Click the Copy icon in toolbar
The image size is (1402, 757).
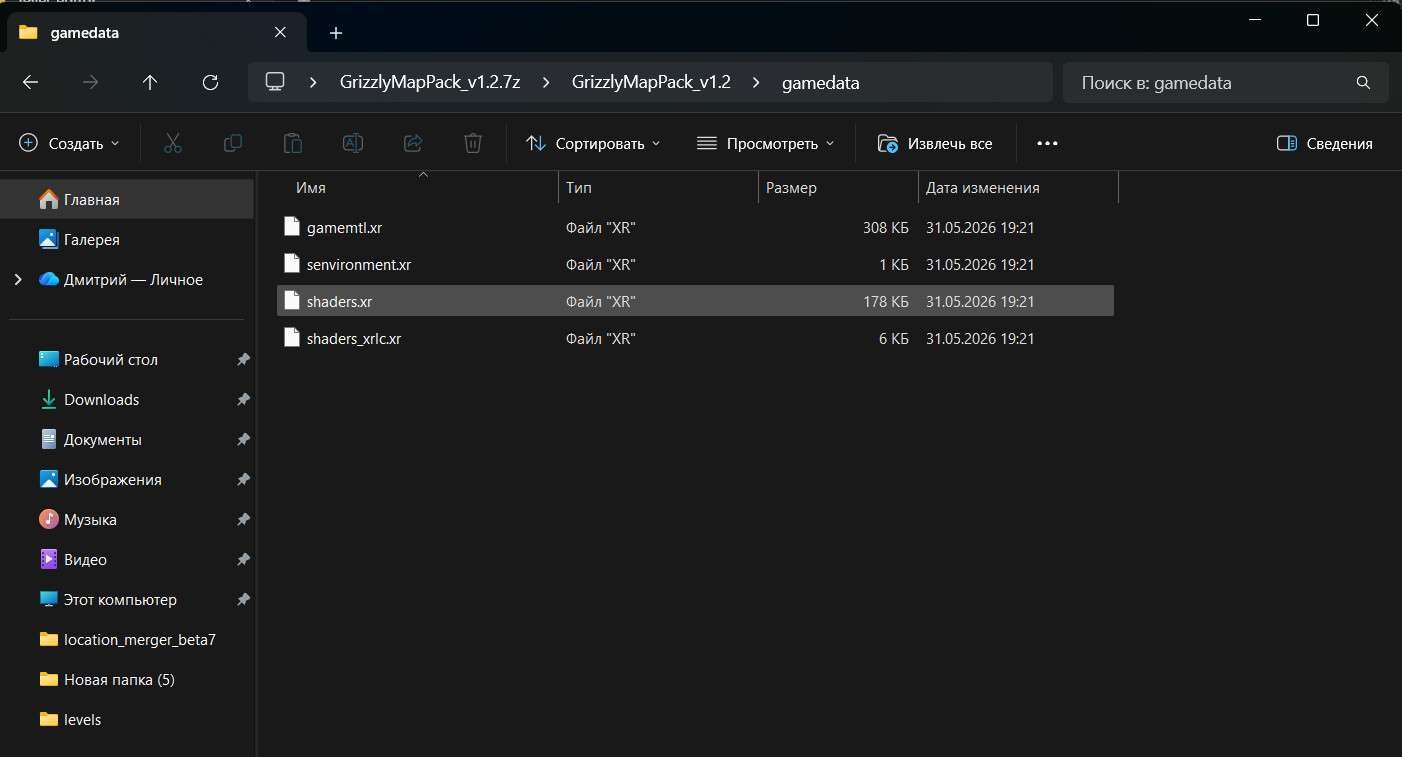pos(233,143)
